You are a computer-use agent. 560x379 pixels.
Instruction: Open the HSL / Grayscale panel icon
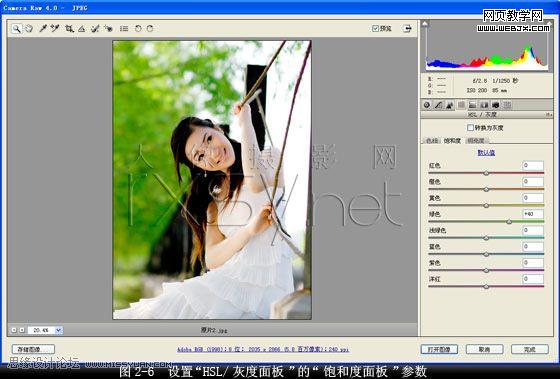(x=461, y=105)
